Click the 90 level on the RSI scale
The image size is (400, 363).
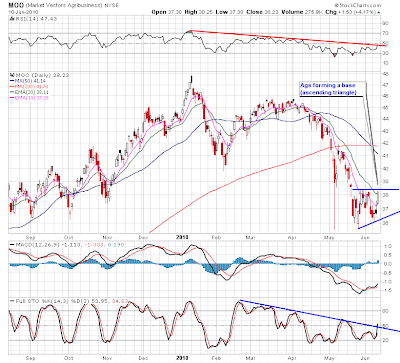pyautogui.click(x=385, y=23)
